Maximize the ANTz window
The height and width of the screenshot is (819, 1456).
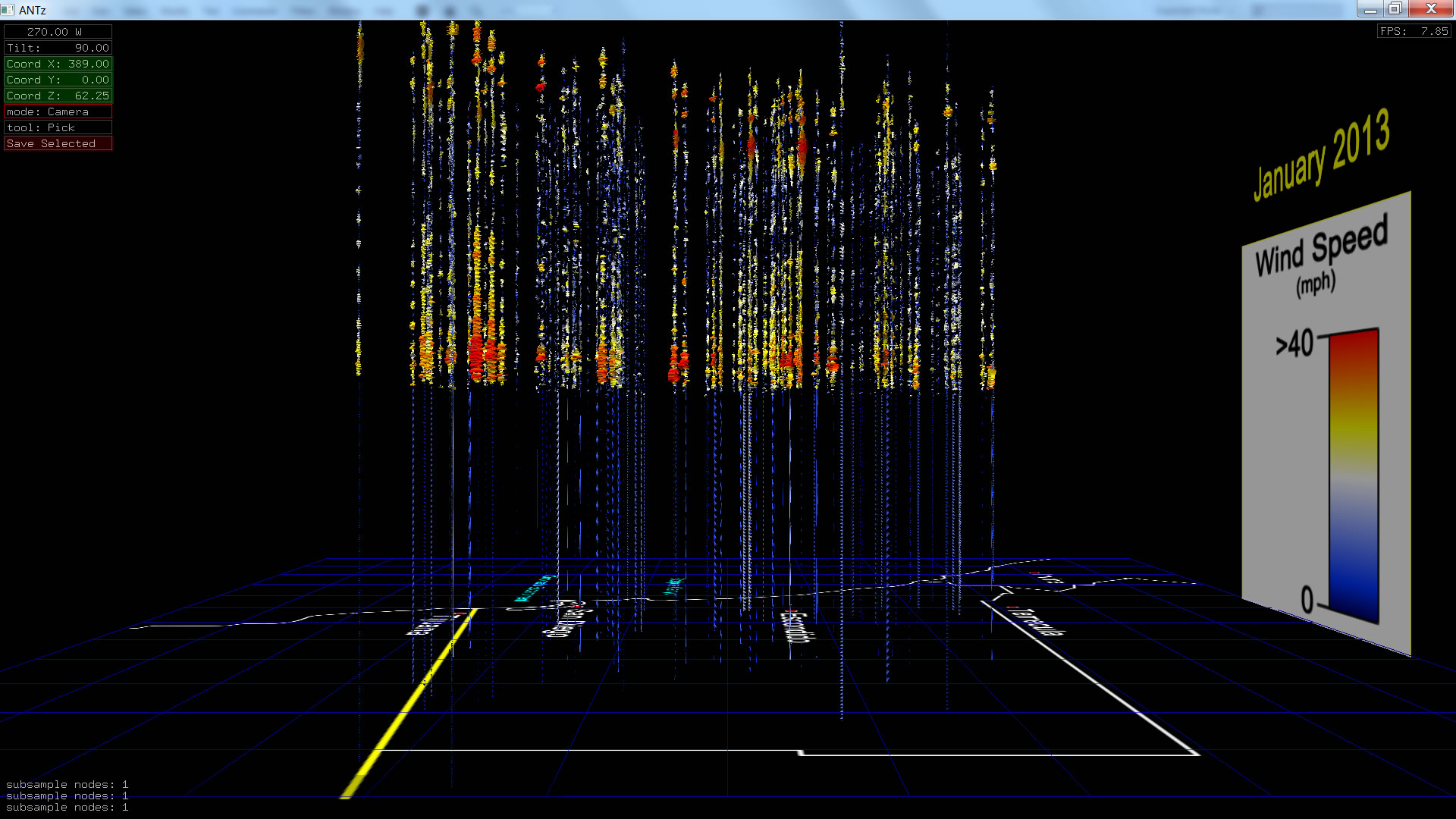click(x=1395, y=9)
